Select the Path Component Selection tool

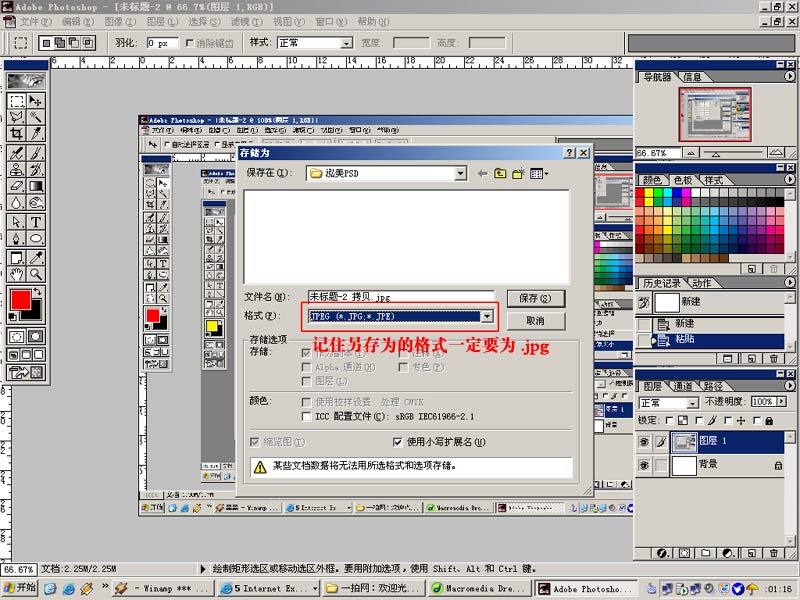16,222
